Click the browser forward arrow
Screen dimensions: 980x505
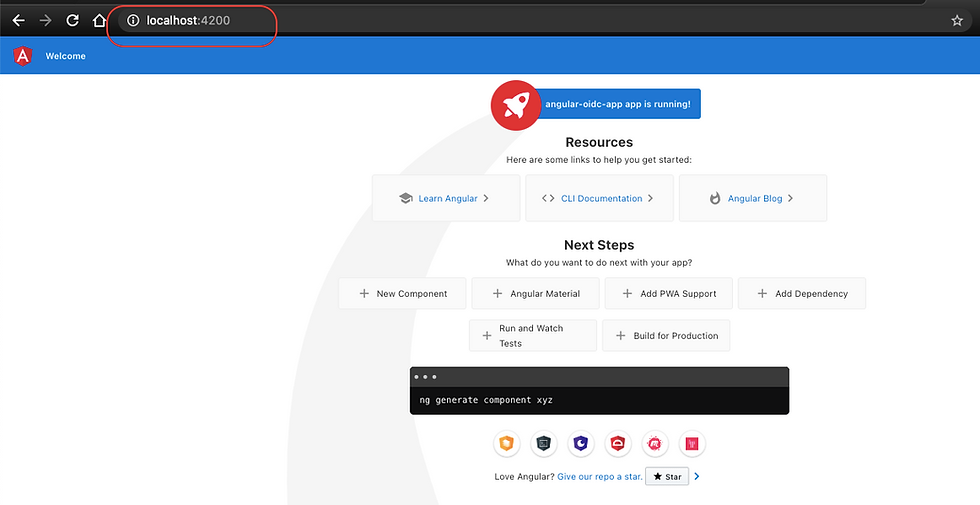click(46, 21)
